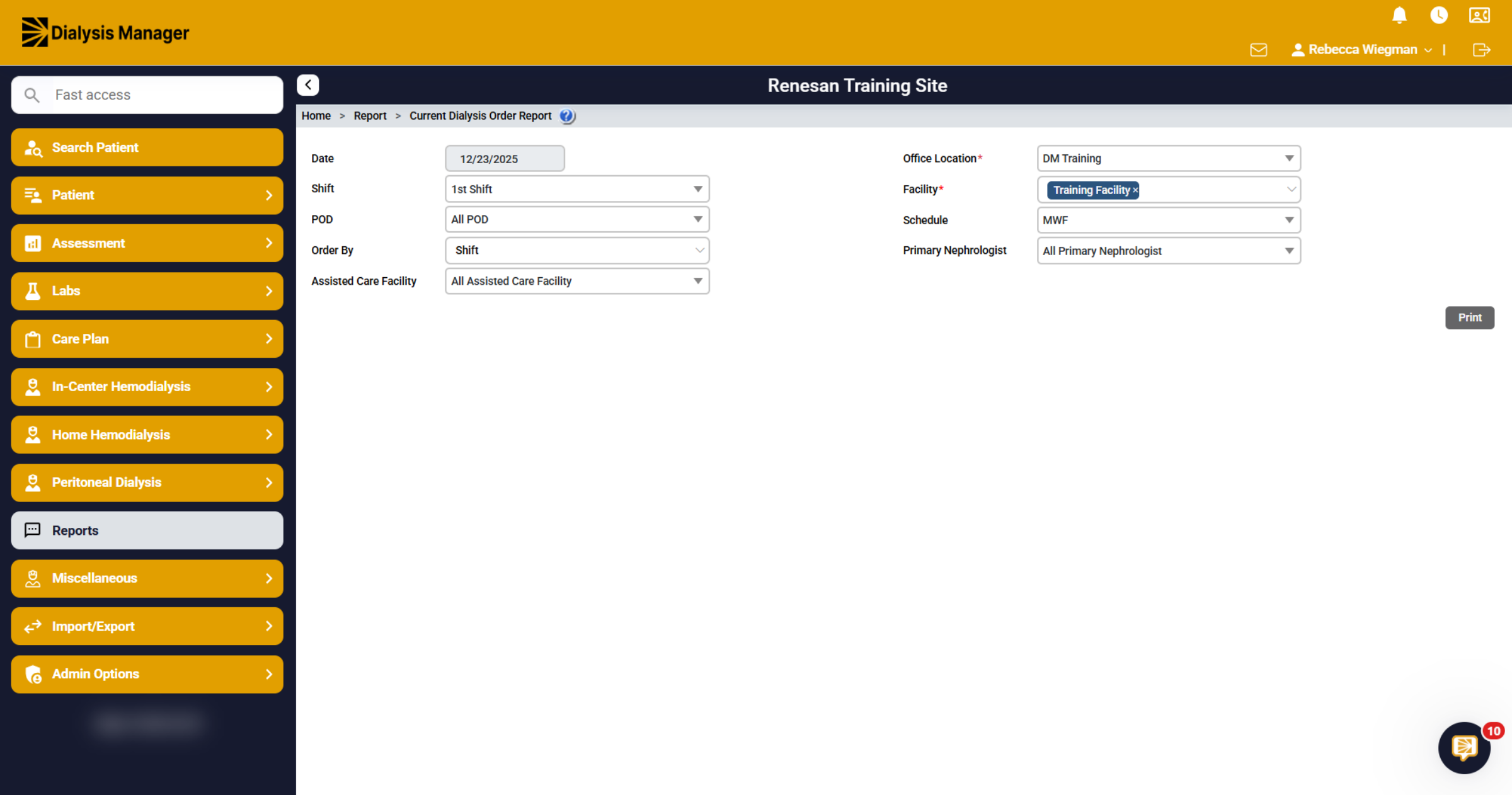This screenshot has height=795, width=1512.
Task: Collapse the sidebar with the back arrow button
Action: tap(308, 85)
